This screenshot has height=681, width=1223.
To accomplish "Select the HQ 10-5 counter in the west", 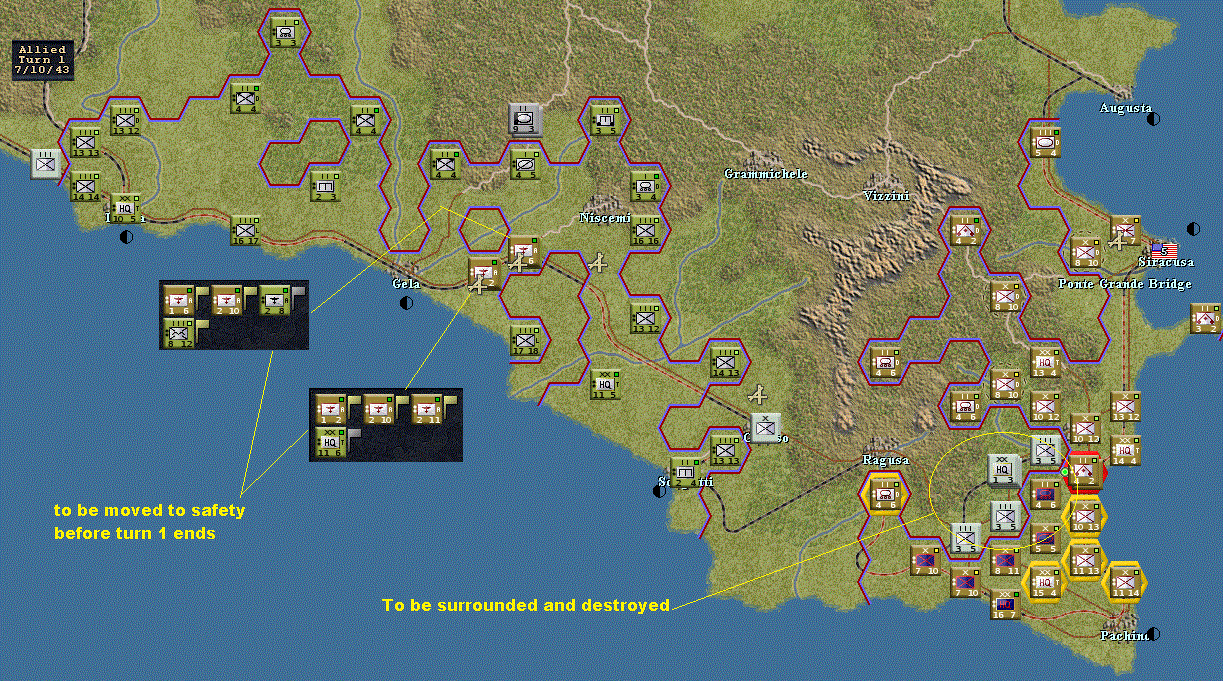I will [124, 208].
